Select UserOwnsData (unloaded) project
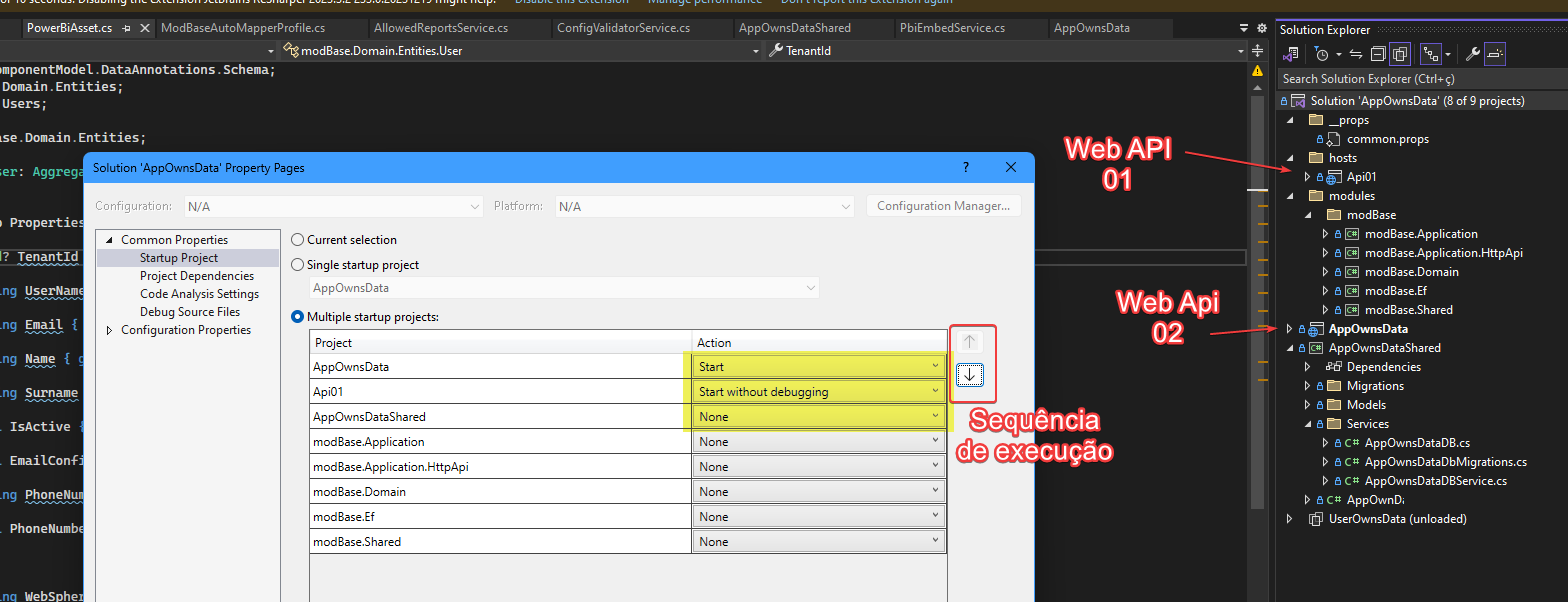 point(1397,519)
